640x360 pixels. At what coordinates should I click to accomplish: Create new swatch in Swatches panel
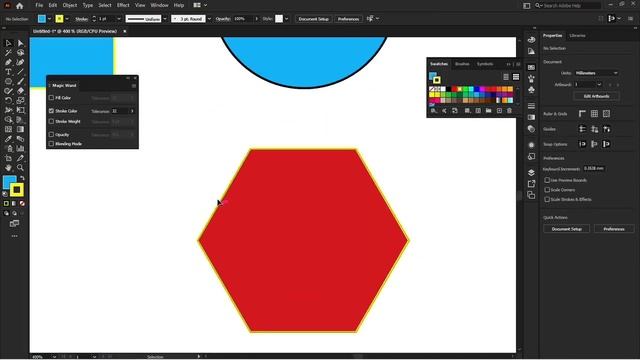click(x=499, y=111)
